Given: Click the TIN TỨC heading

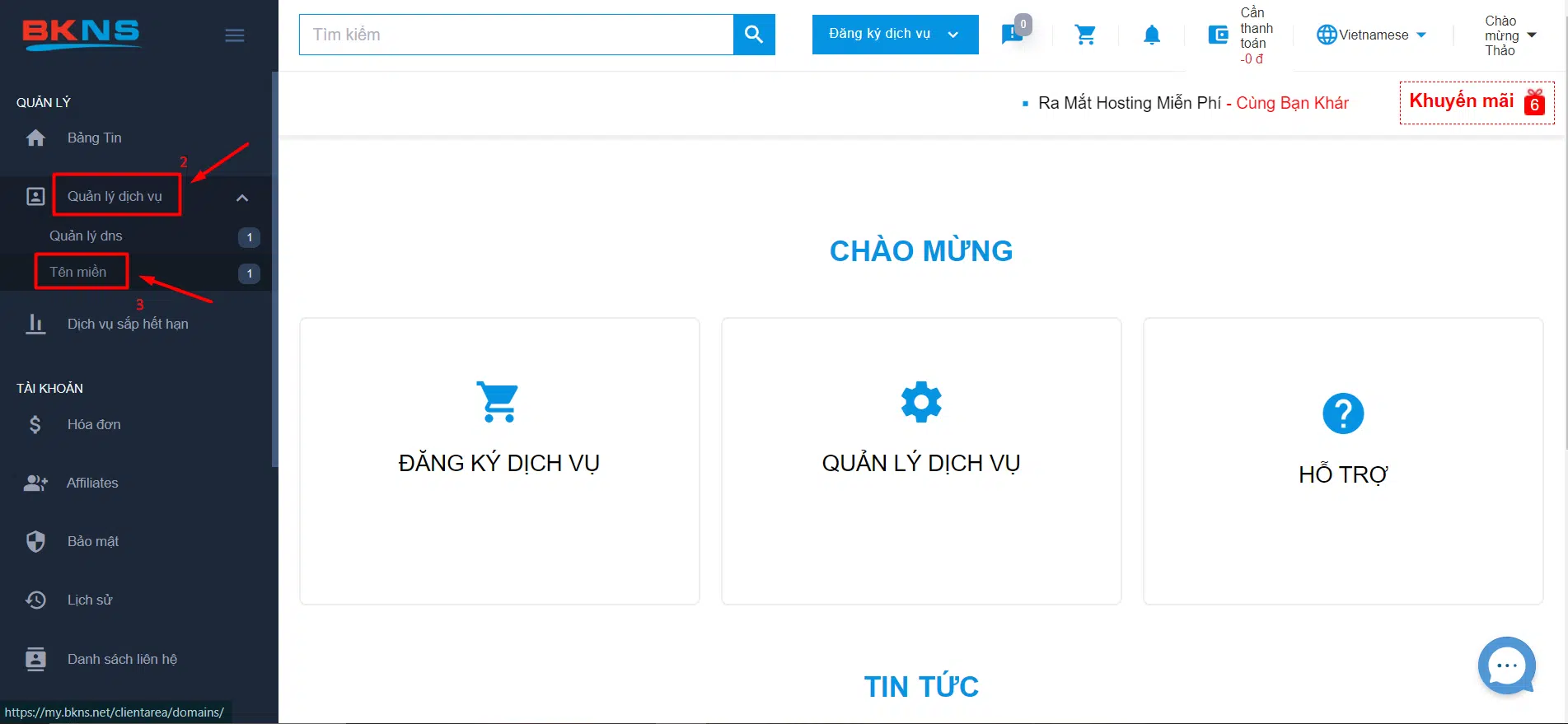Looking at the screenshot, I should (x=921, y=686).
